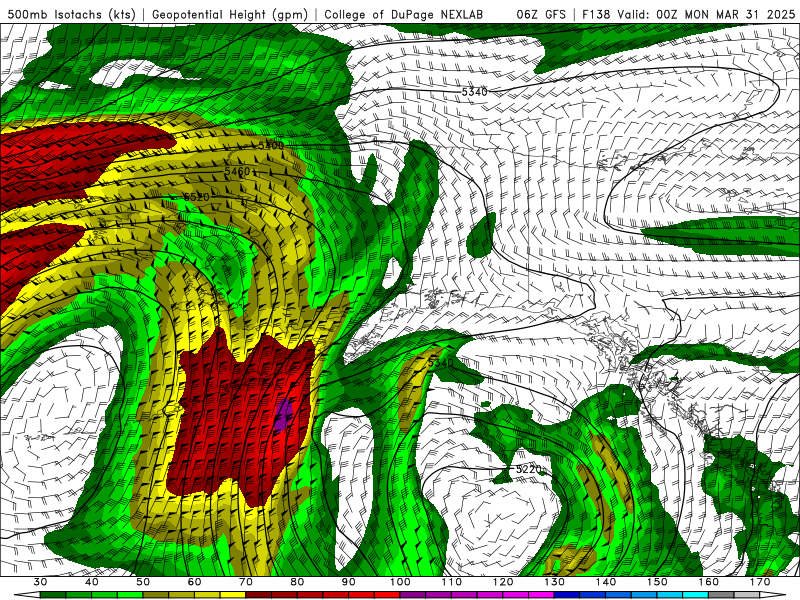Select the 110 label on the isotach legend
Screen dimensions: 800x600
(x=452, y=582)
